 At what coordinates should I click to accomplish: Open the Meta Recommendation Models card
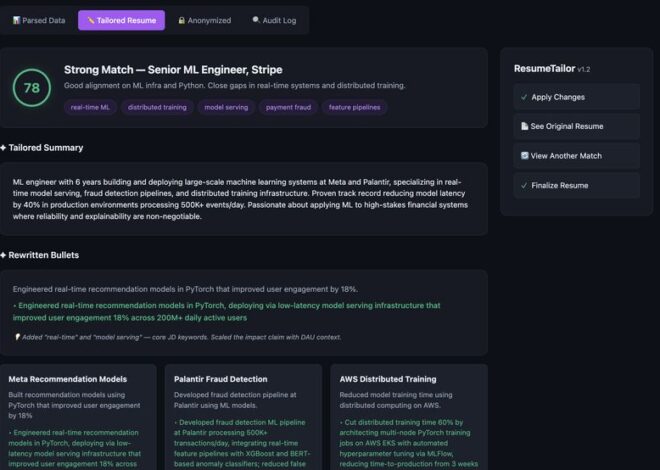(78, 417)
